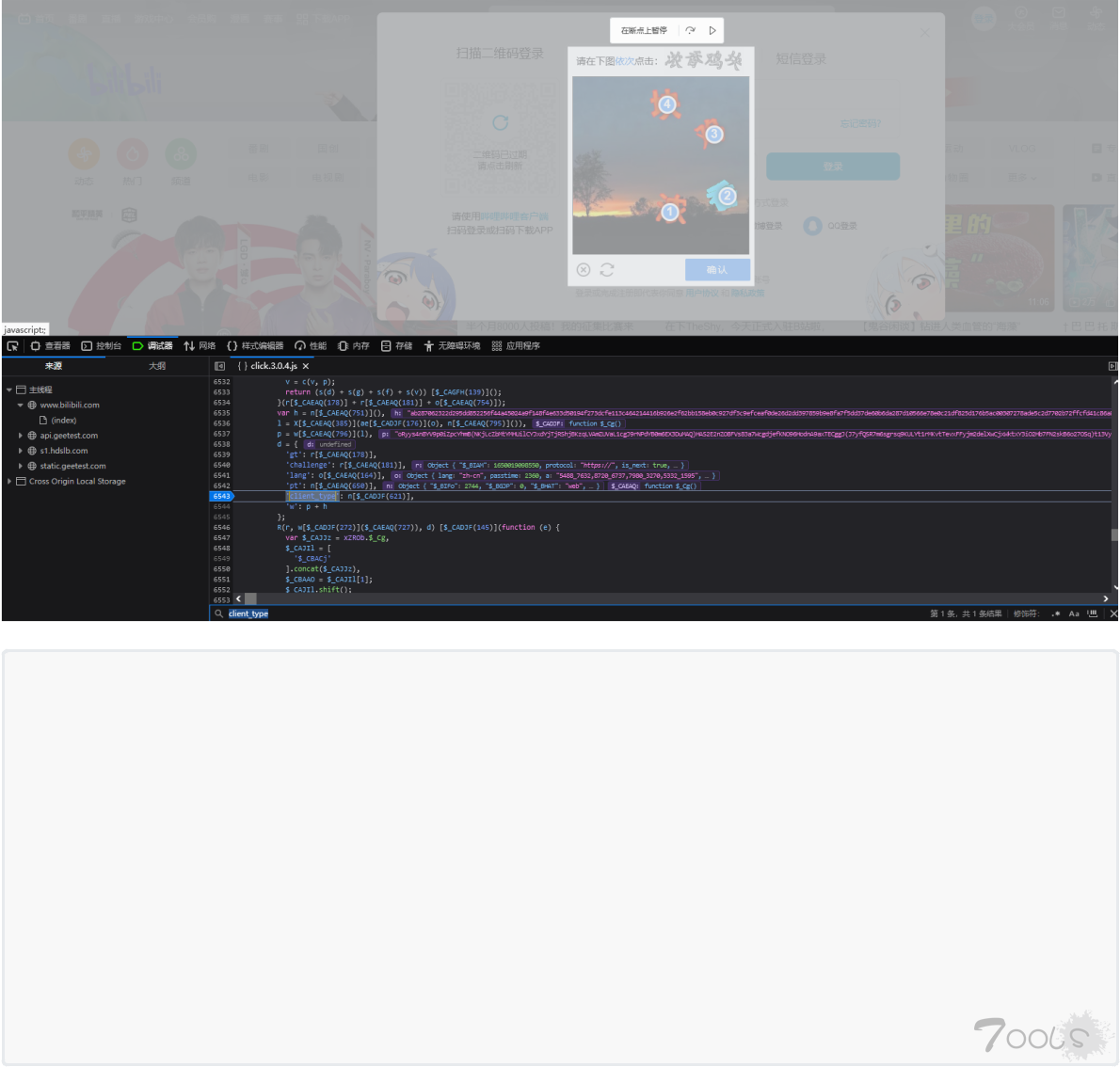Toggle the sources pane collapse icon
This screenshot has width=1120, height=1067.
coord(219,366)
